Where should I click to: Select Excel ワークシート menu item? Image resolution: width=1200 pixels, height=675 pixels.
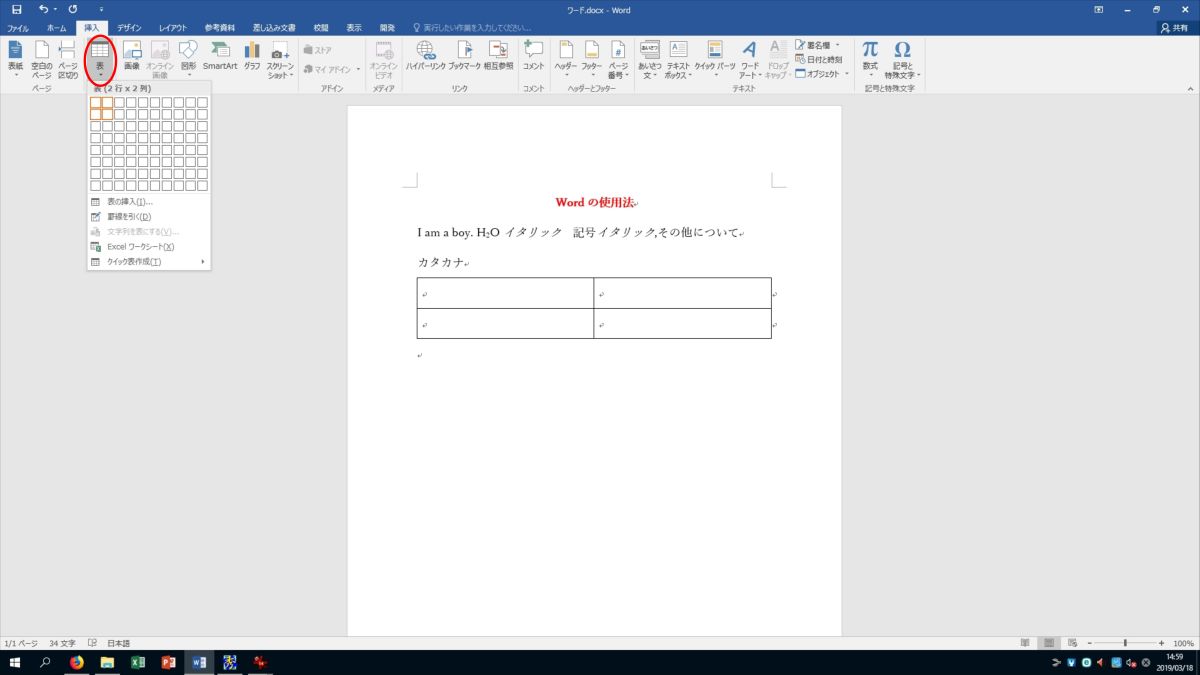tap(149, 246)
